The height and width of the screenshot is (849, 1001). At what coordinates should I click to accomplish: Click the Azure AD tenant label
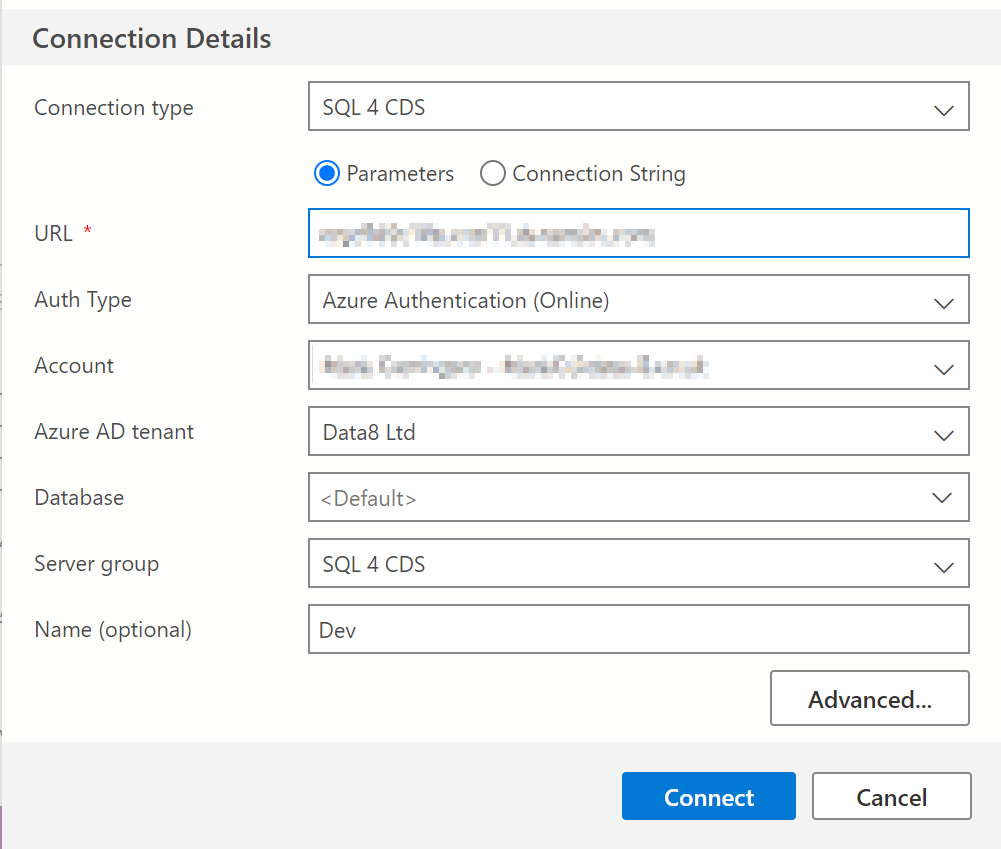click(x=114, y=432)
